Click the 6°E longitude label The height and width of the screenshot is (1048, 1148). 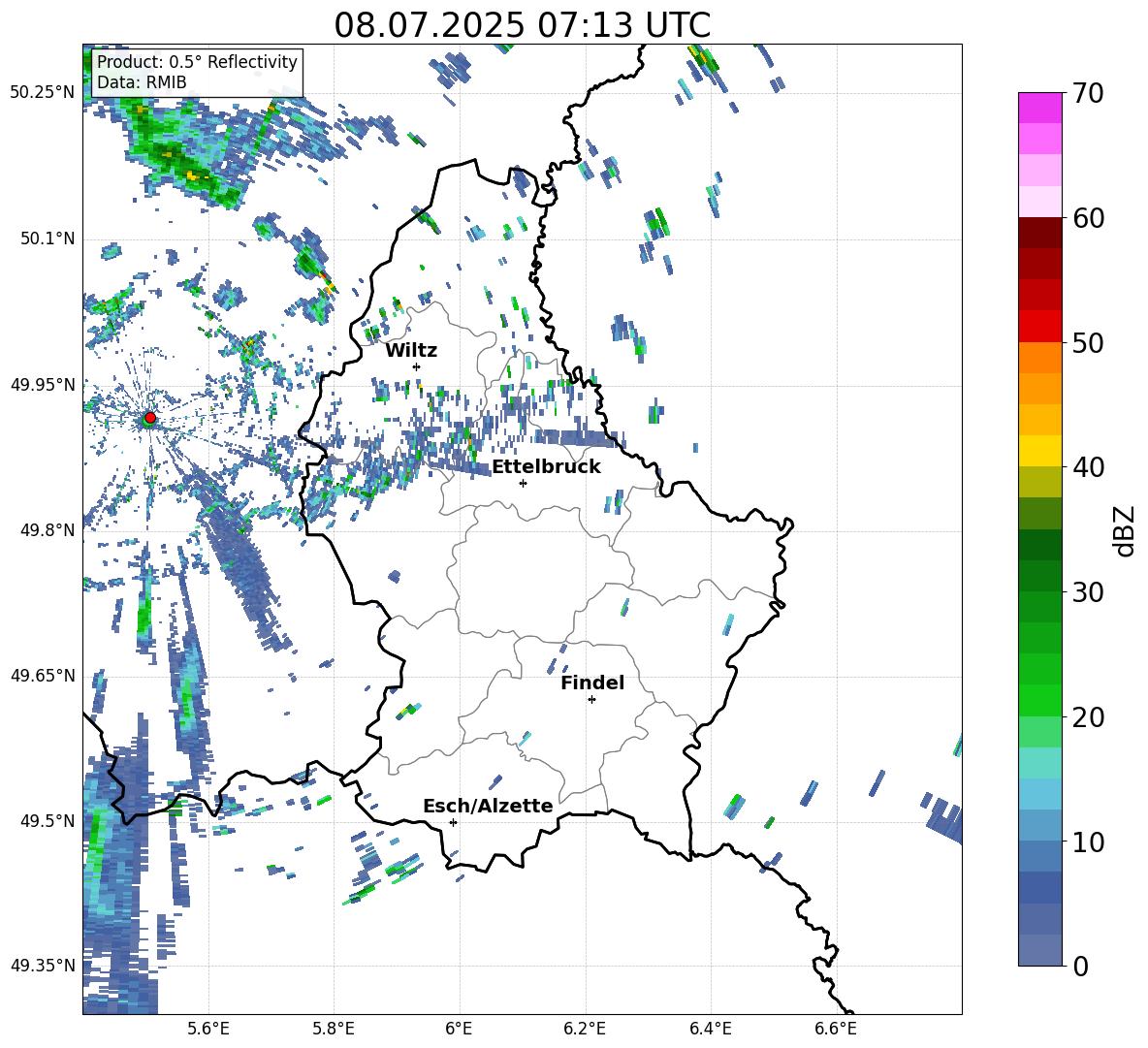tap(459, 1029)
